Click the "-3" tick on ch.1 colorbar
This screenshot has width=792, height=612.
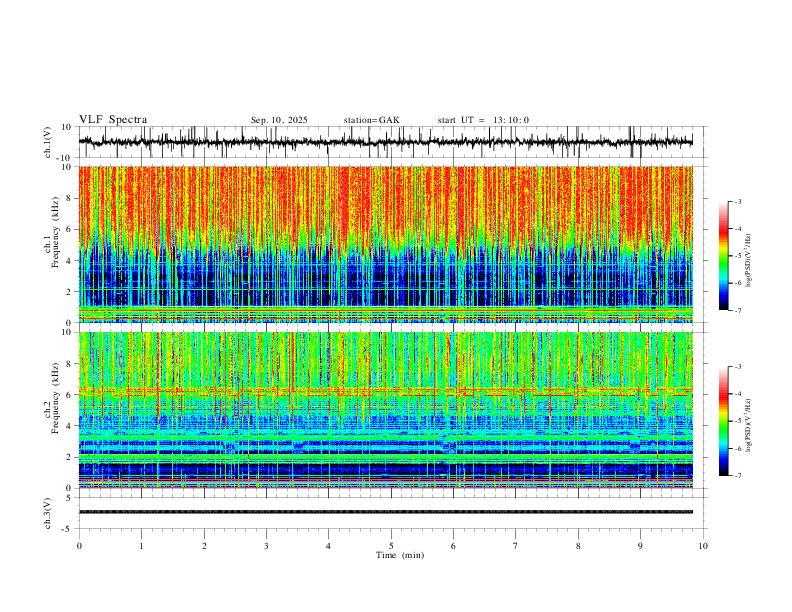738,201
